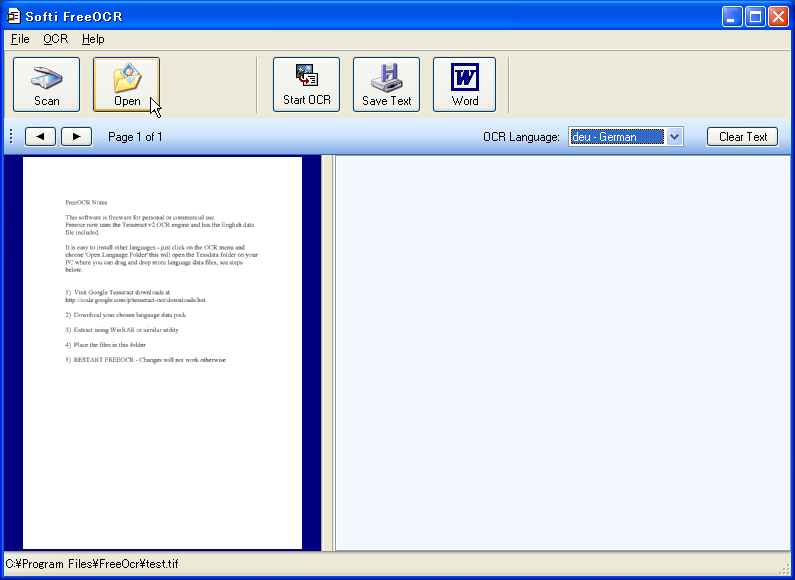795x580 pixels.
Task: Open an image with the Open button
Action: coord(126,84)
